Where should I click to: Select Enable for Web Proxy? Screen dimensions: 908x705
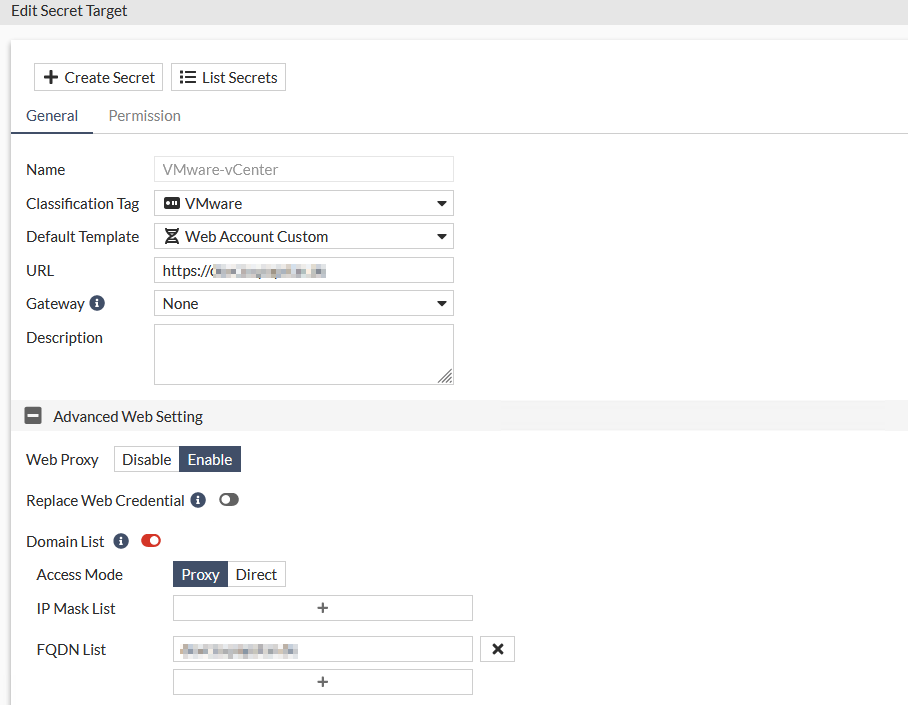(210, 460)
